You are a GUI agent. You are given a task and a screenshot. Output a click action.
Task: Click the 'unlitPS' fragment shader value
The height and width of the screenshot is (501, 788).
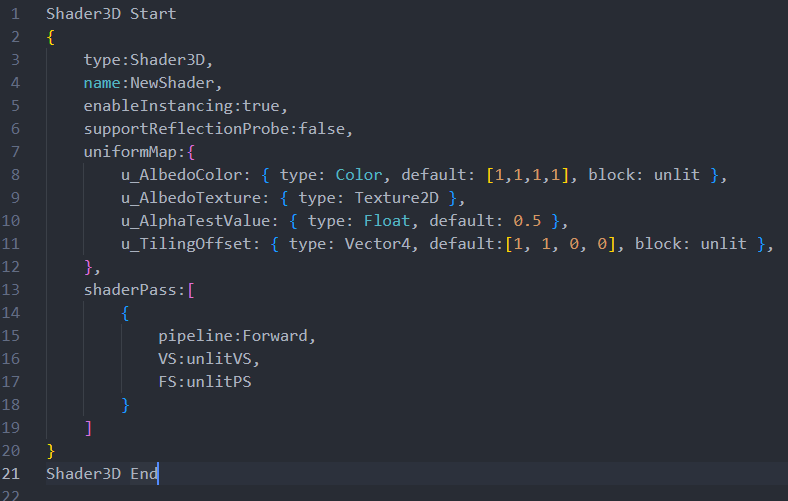pos(217,381)
